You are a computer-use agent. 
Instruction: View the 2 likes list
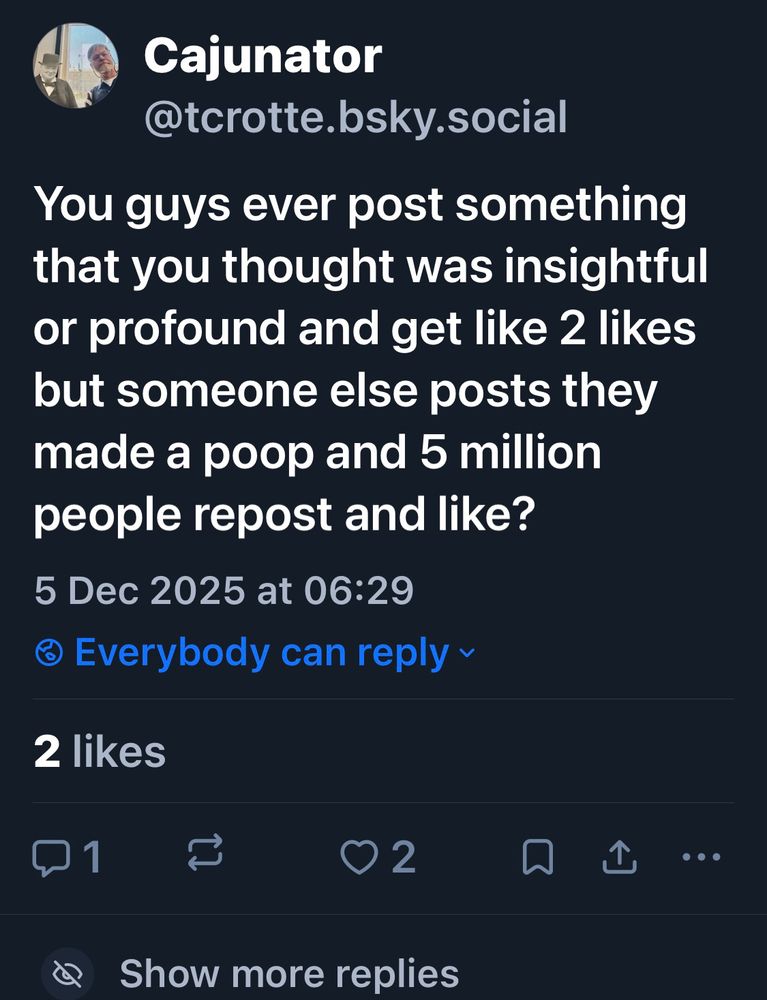[x=99, y=751]
